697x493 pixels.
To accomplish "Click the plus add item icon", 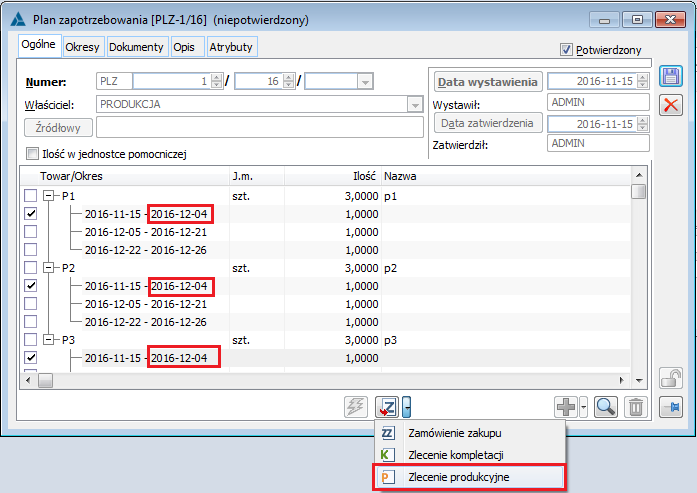I will 565,407.
